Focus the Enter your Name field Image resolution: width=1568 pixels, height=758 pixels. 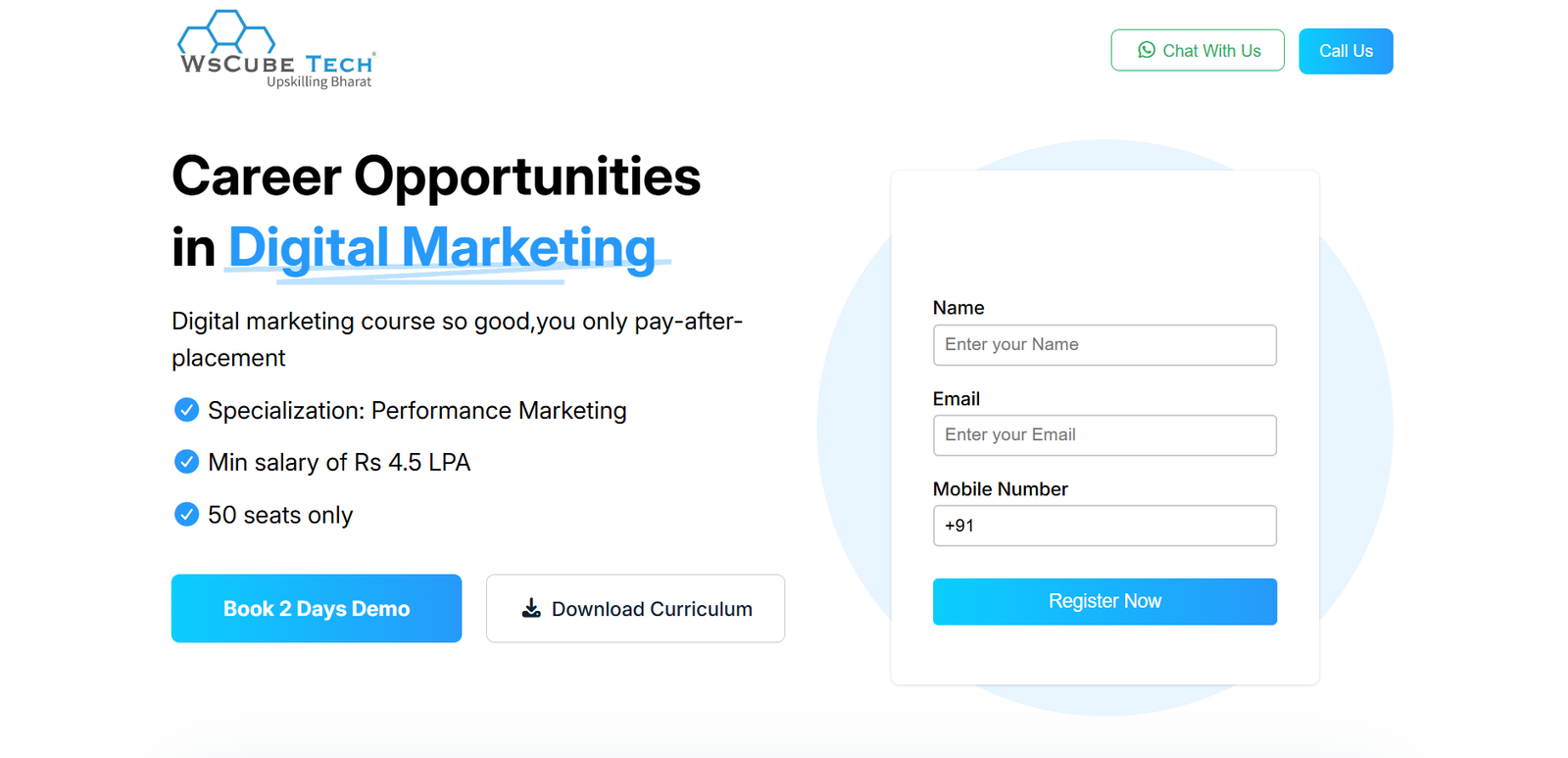(1104, 345)
